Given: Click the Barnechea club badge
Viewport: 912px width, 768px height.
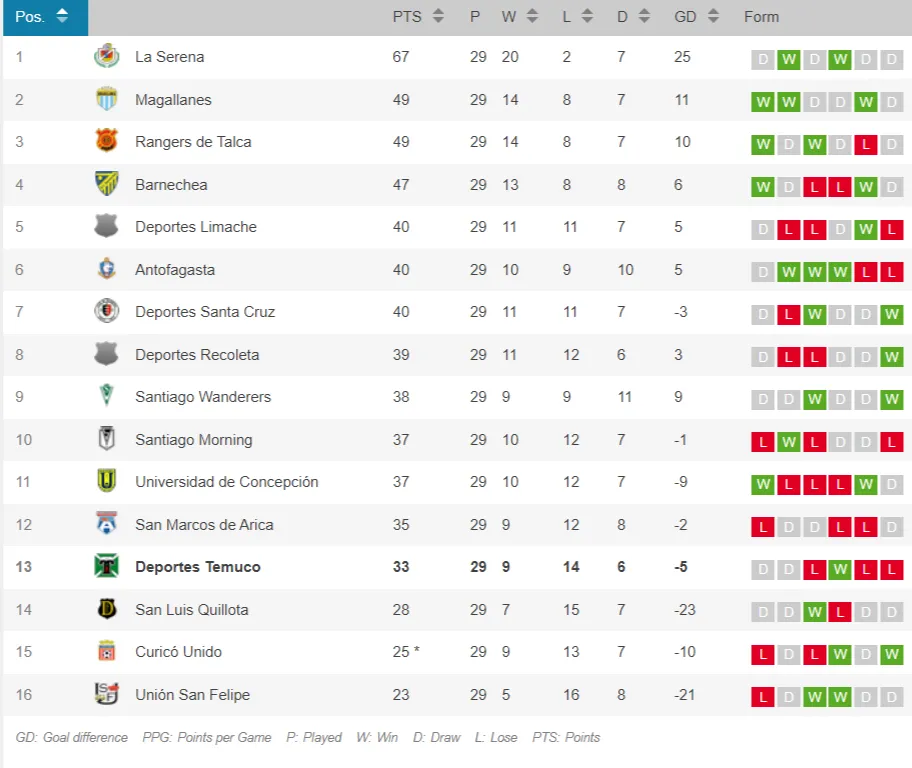Looking at the screenshot, I should [x=106, y=185].
